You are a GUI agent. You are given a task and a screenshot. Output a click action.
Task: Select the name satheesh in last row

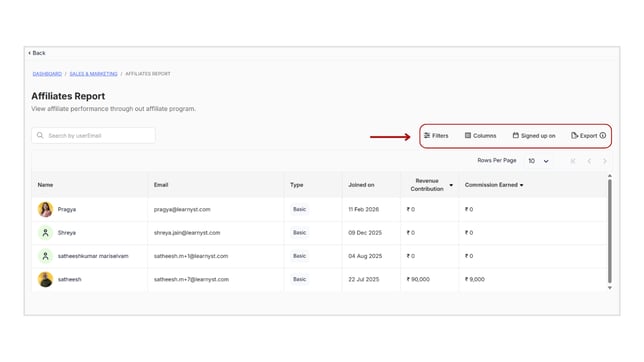69,279
